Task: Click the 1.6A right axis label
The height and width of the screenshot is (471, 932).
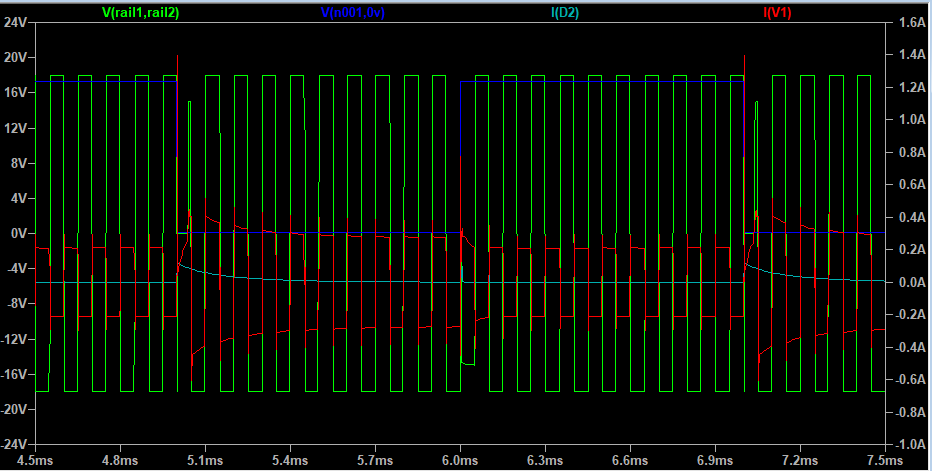Action: point(912,23)
